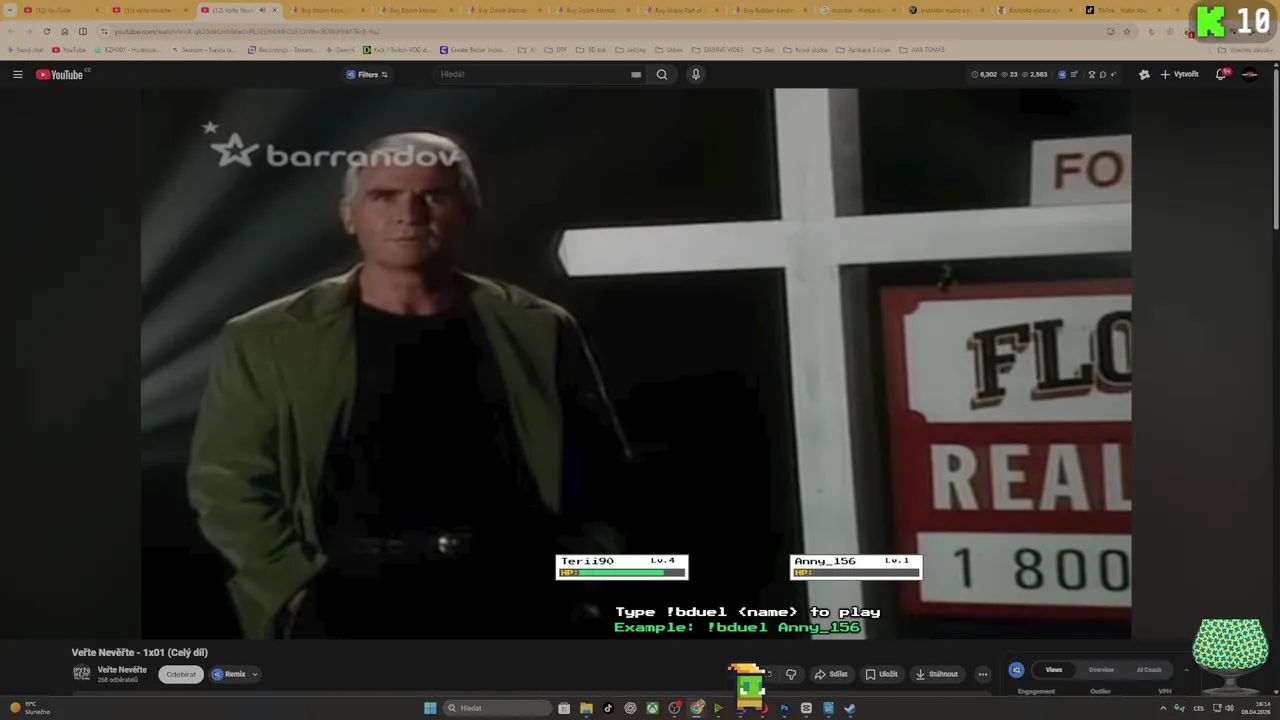Open the volume control in system tray

click(x=1229, y=708)
